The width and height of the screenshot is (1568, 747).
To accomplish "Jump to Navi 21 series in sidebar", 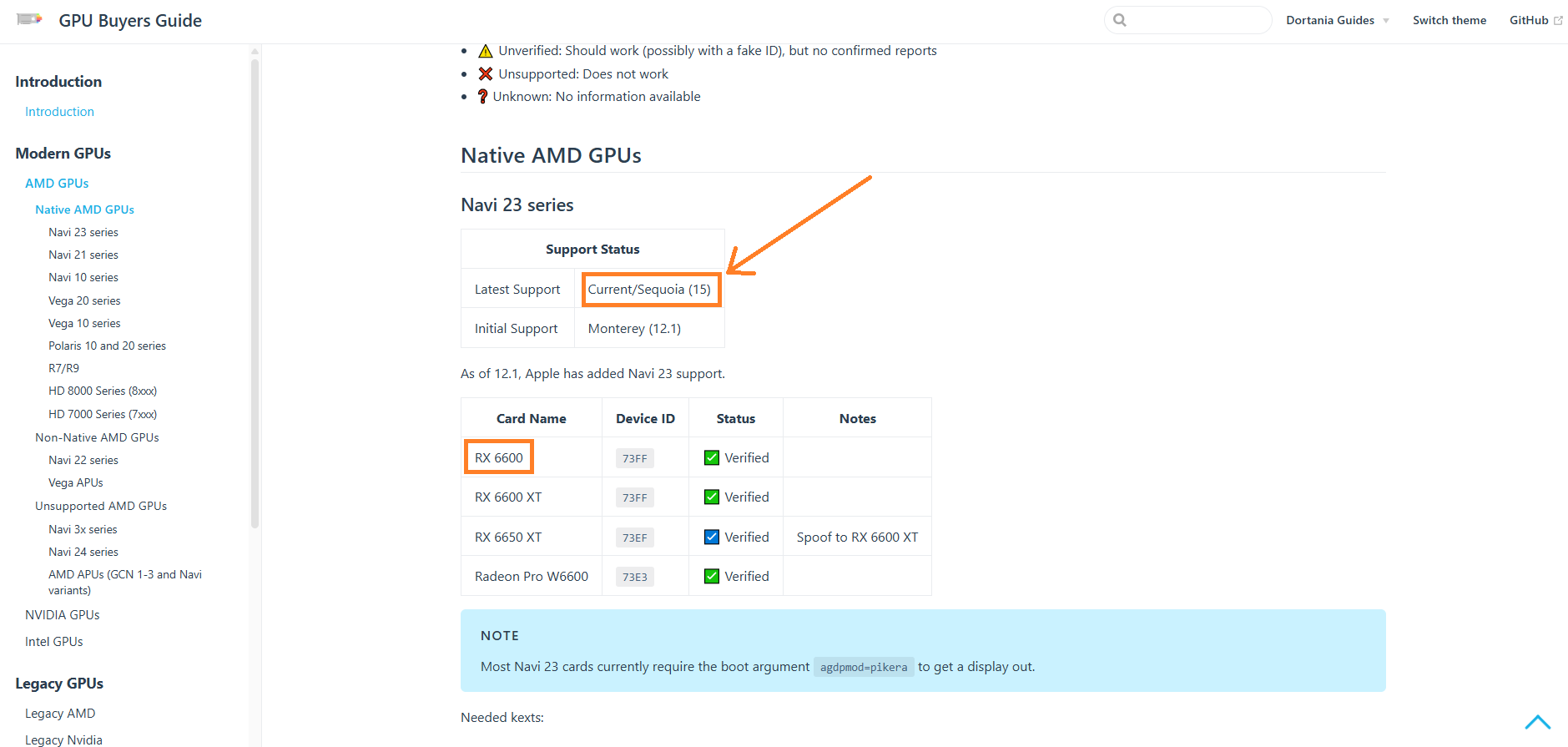I will (83, 255).
